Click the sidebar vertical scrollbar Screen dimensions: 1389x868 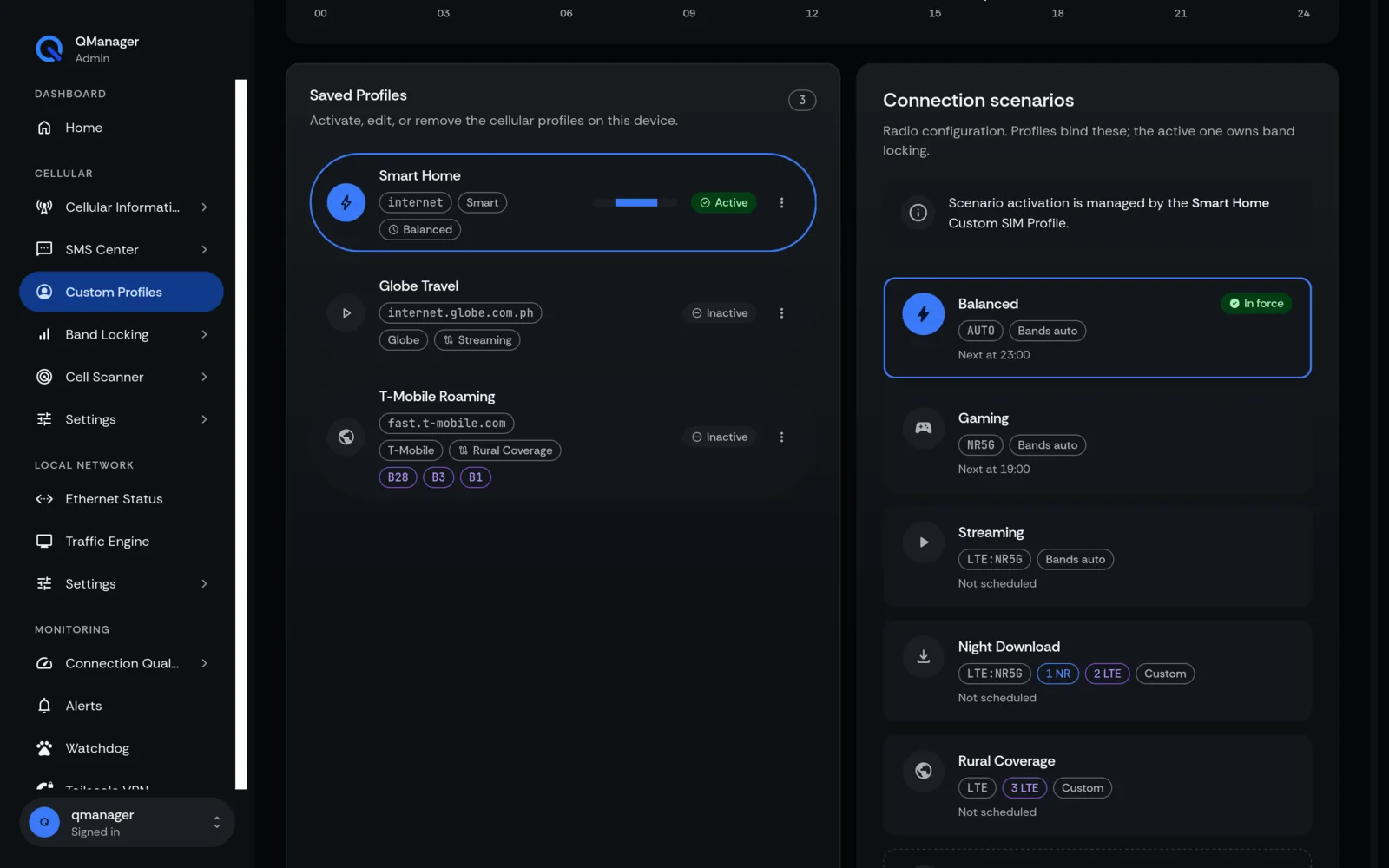coord(241,434)
